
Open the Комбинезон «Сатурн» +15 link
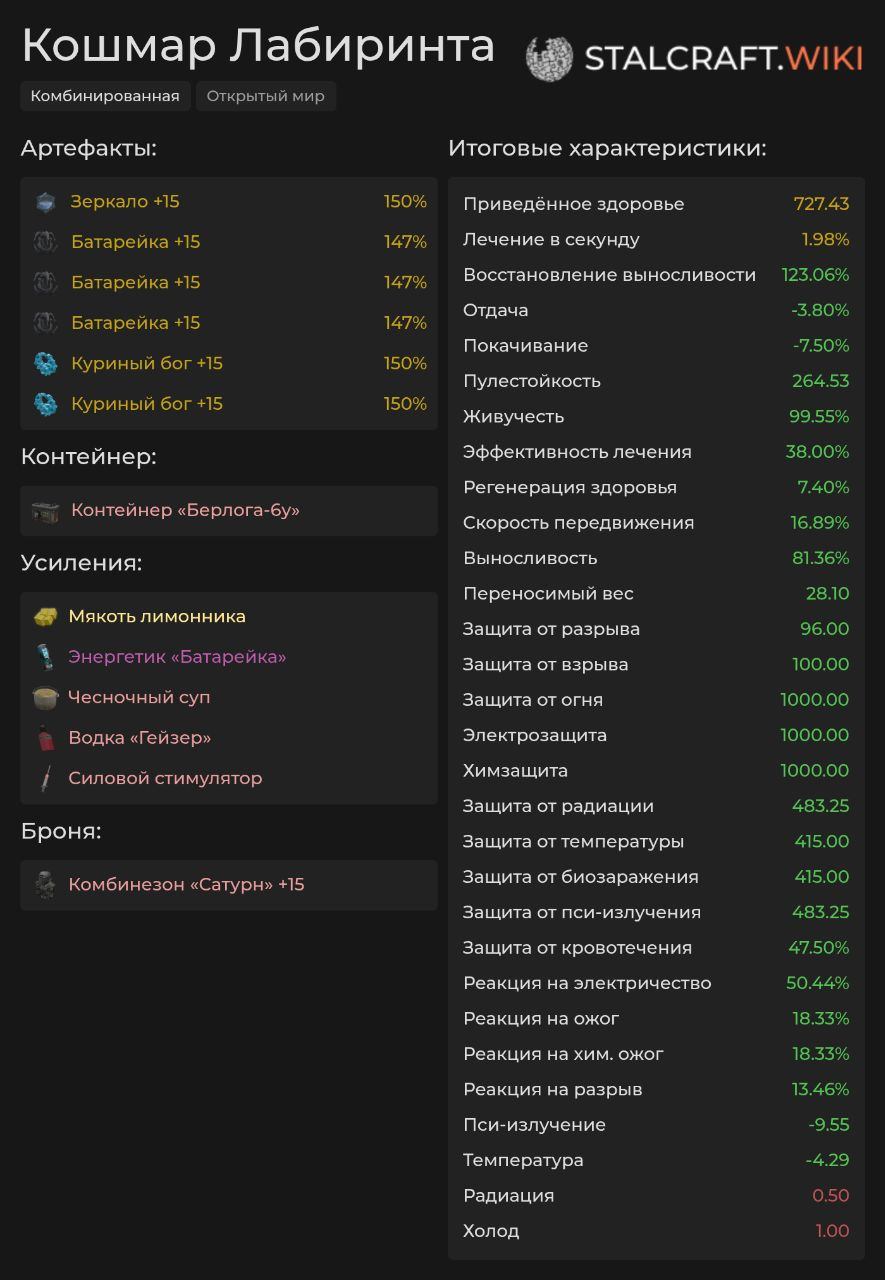pyautogui.click(x=186, y=885)
